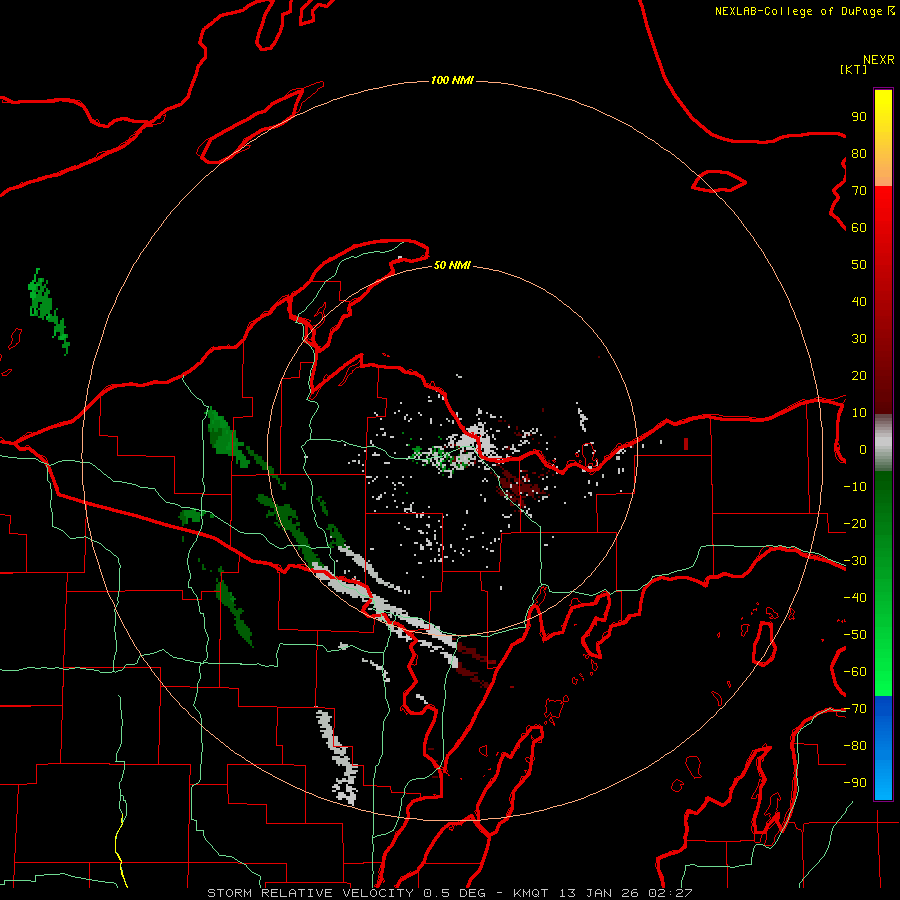Click the 0 value on velocity scale
The image size is (900, 900).
(863, 450)
